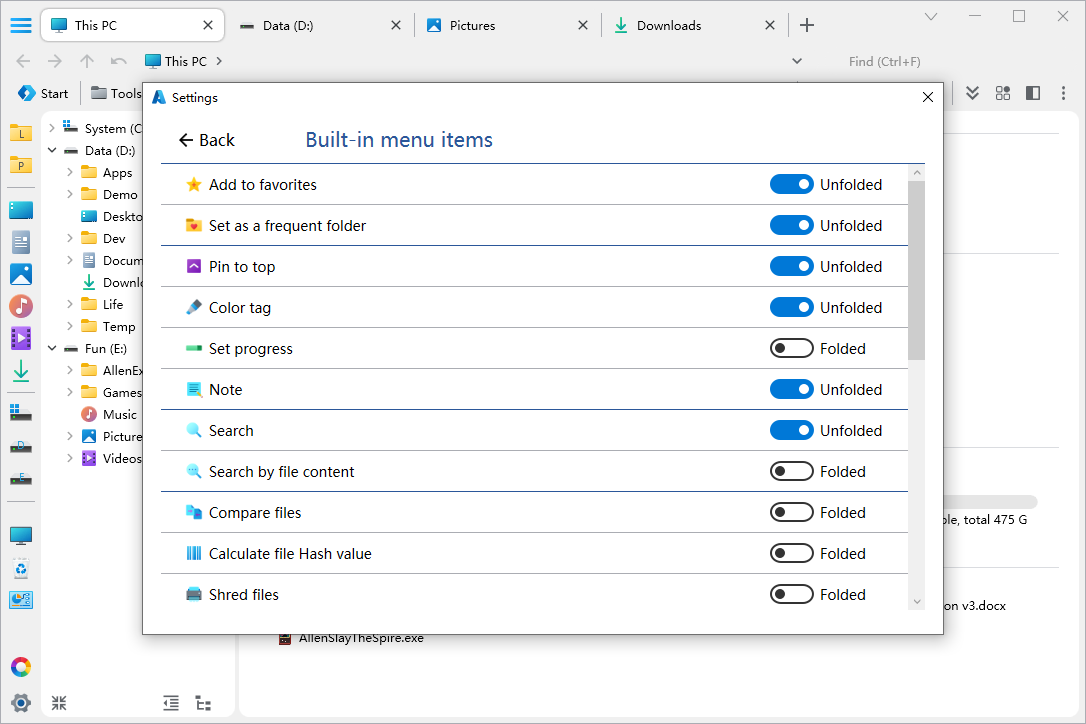Screen dimensions: 1086x724
Task: Open the settings gear in the sidebar
Action: [21, 702]
